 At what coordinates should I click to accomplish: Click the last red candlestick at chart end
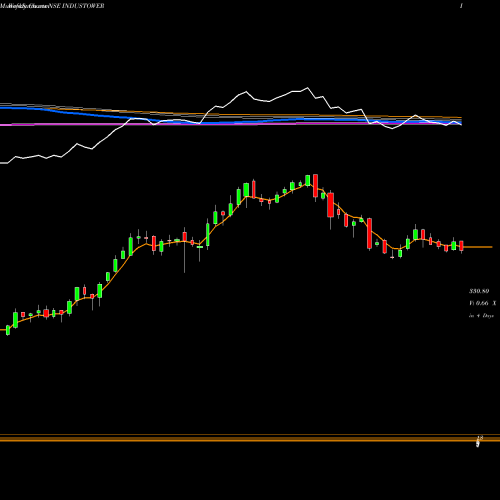point(461,246)
